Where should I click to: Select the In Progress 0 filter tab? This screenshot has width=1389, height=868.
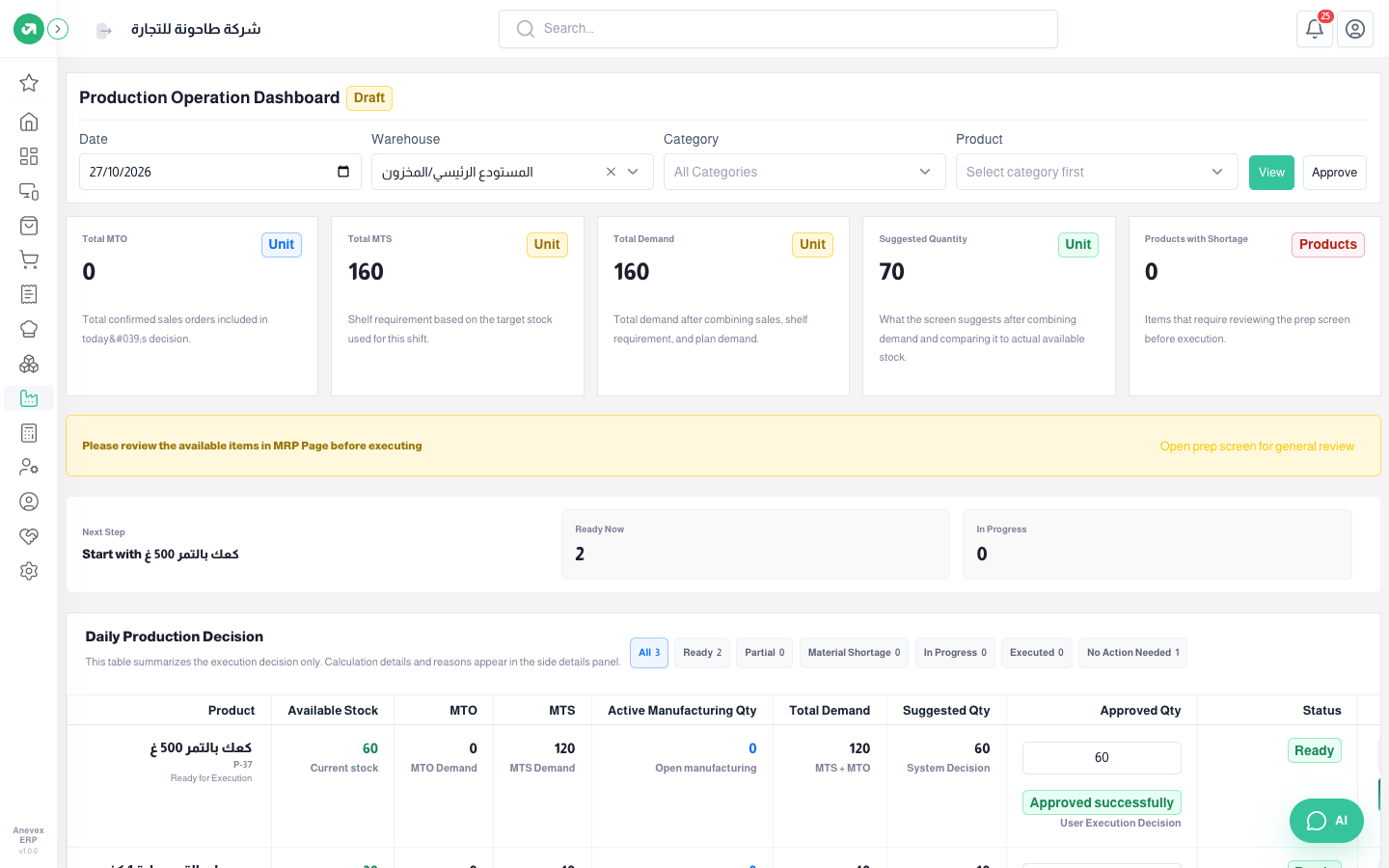pos(955,653)
